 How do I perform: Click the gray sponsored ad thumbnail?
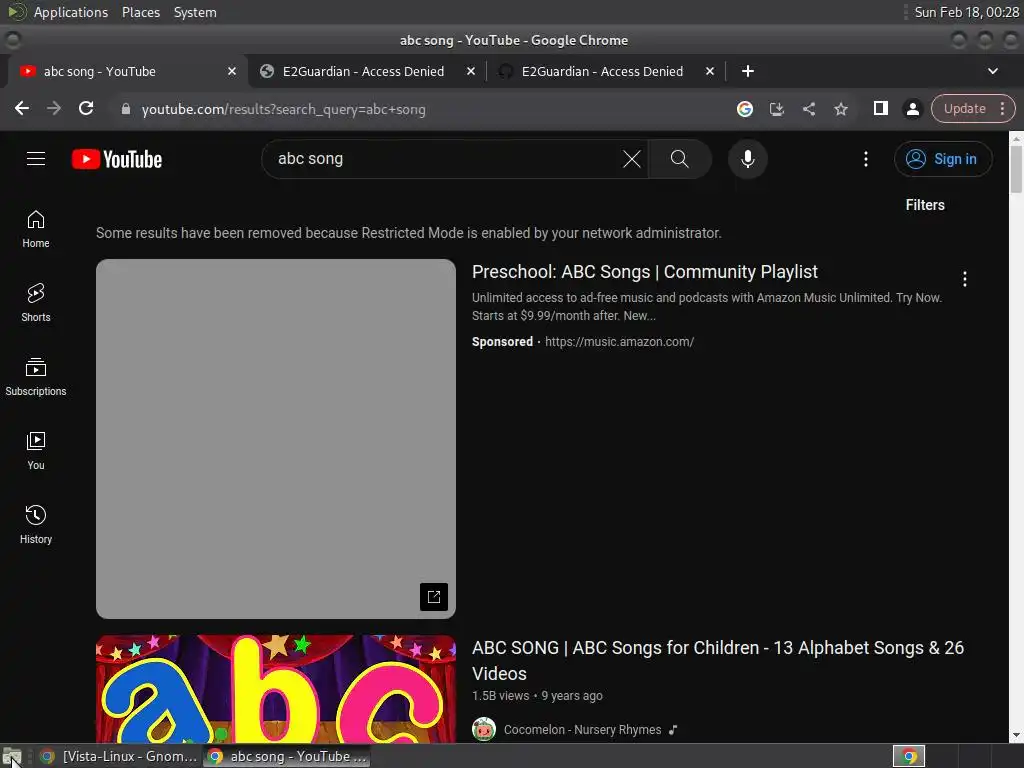(x=276, y=439)
